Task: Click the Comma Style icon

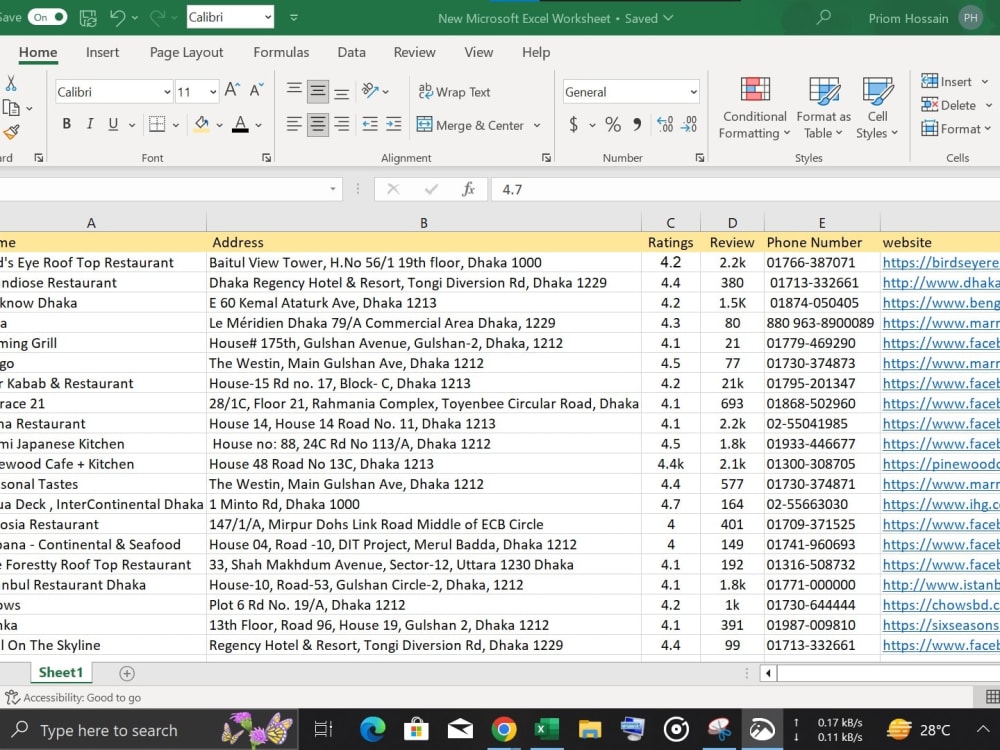Action: 636,124
